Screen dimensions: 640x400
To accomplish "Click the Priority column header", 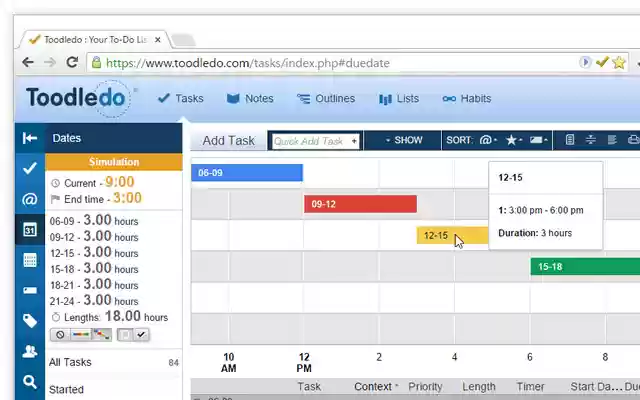I will [425, 386].
